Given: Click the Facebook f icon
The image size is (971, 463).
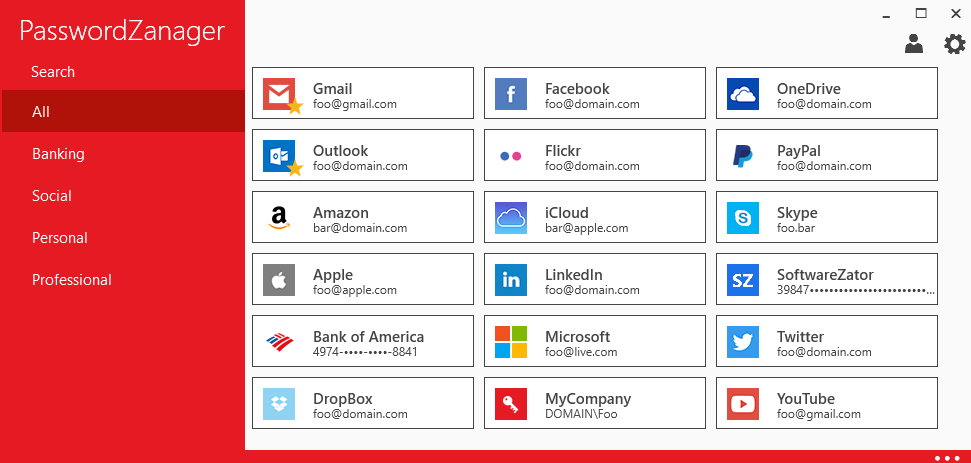Looking at the screenshot, I should 511,93.
